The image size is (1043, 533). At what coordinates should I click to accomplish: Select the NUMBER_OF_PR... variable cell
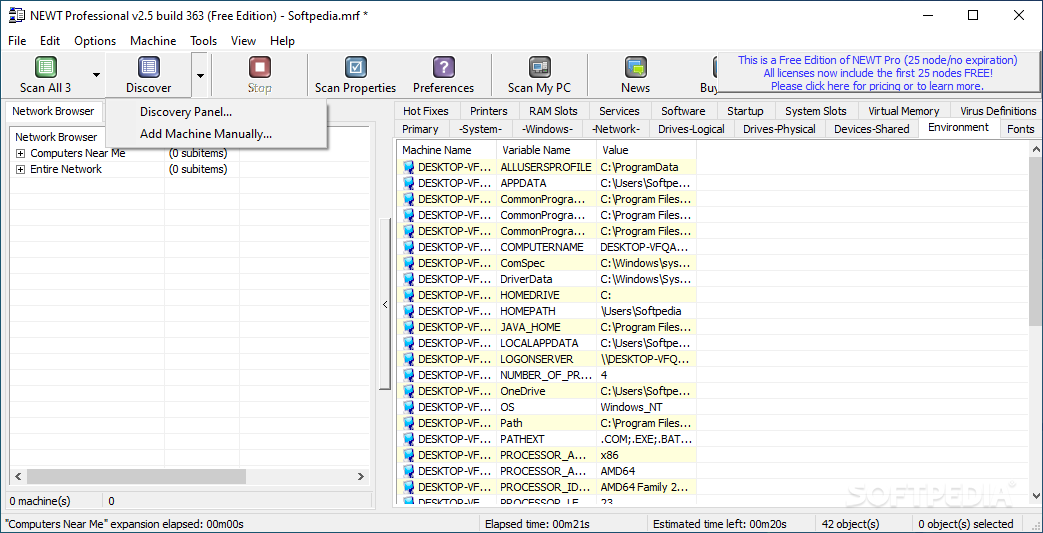pyautogui.click(x=546, y=375)
